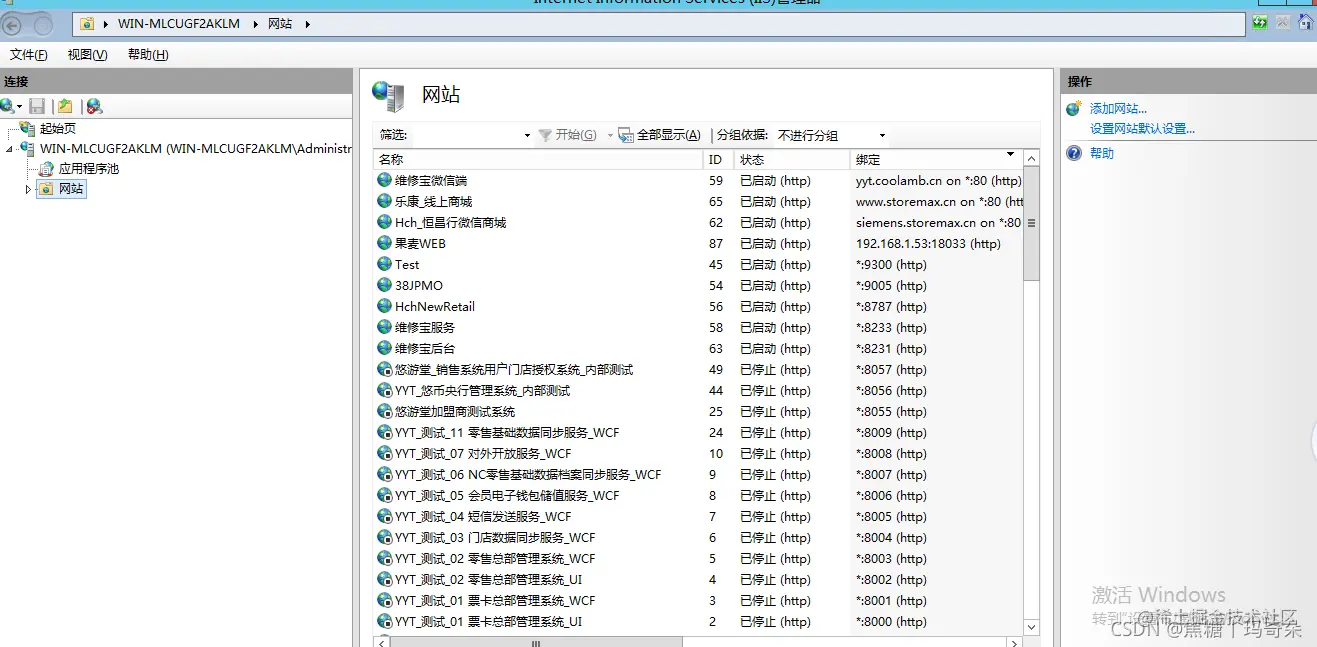1317x647 pixels.
Task: Click the create connection globe icon
Action: click(8, 106)
